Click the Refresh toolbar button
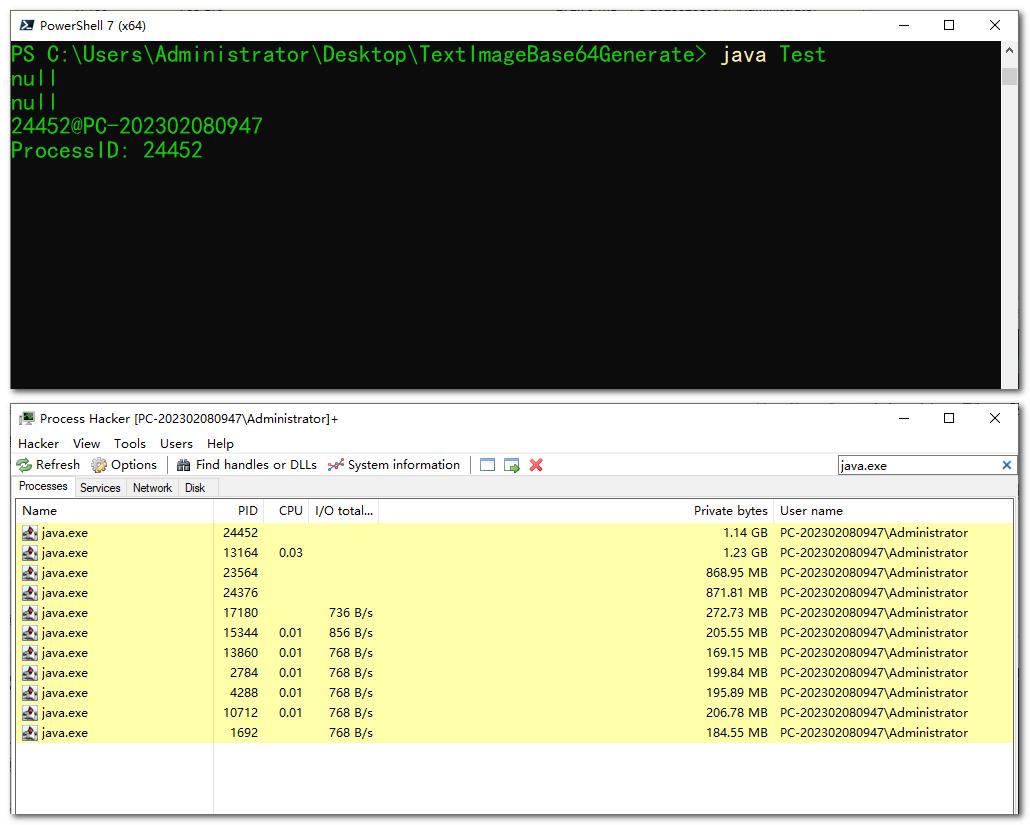1030x825 pixels. (x=48, y=465)
